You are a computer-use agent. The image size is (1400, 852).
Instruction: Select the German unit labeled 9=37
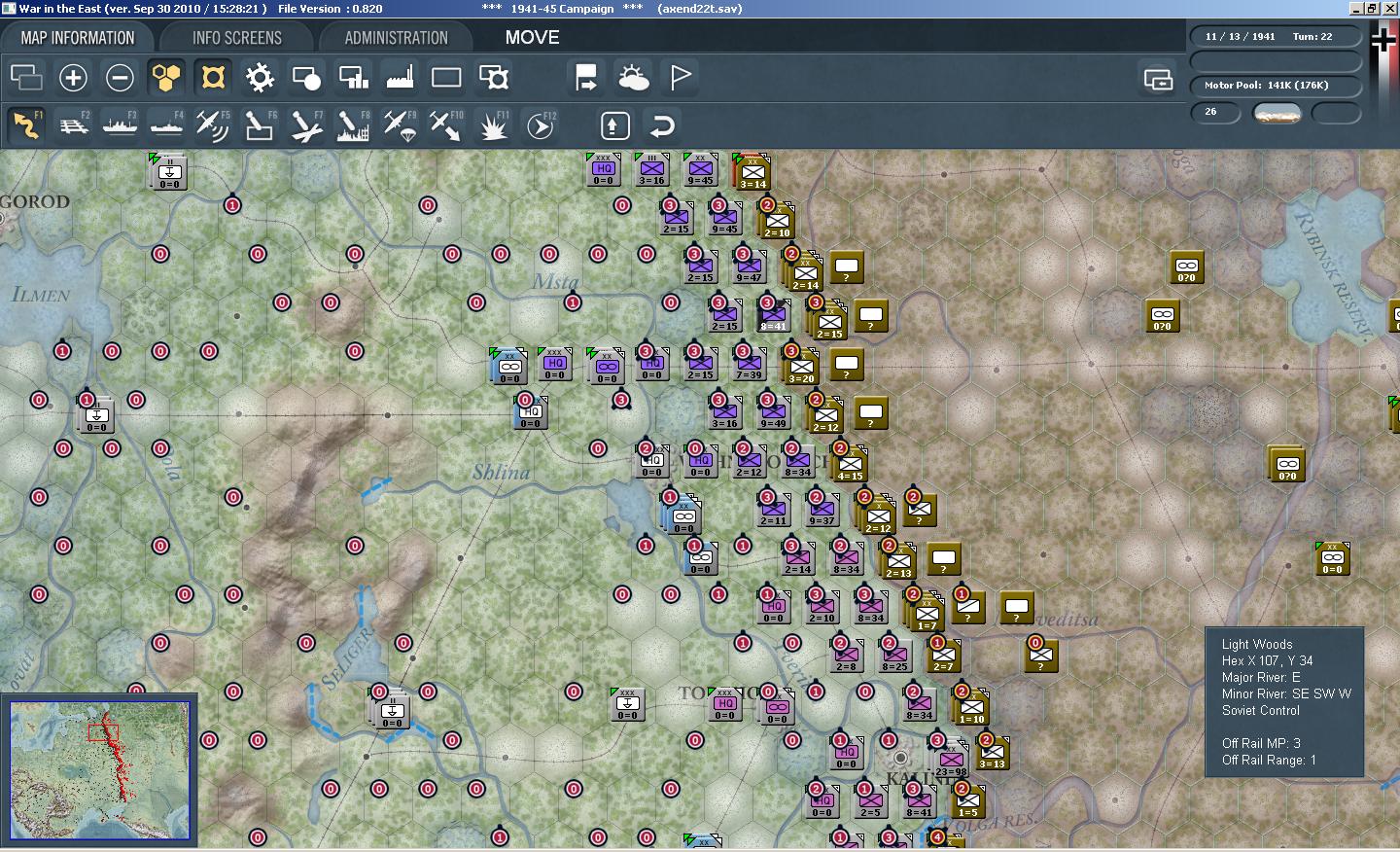click(x=822, y=510)
